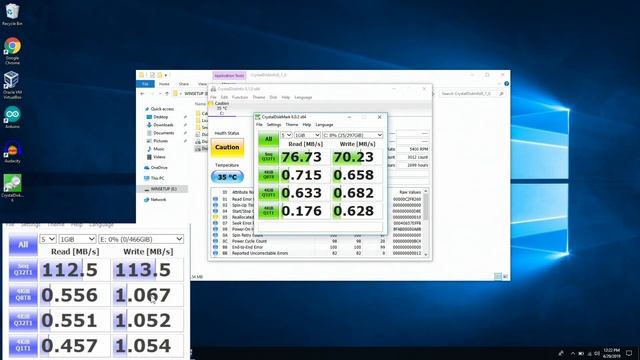This screenshot has width=640, height=360.
Task: Run green Seq Q32T1 test
Action: pos(268,157)
